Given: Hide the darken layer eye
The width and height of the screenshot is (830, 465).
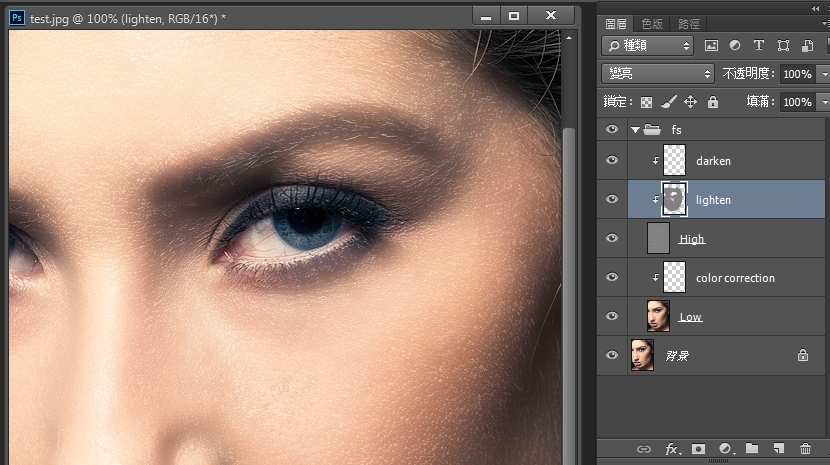Looking at the screenshot, I should click(612, 160).
